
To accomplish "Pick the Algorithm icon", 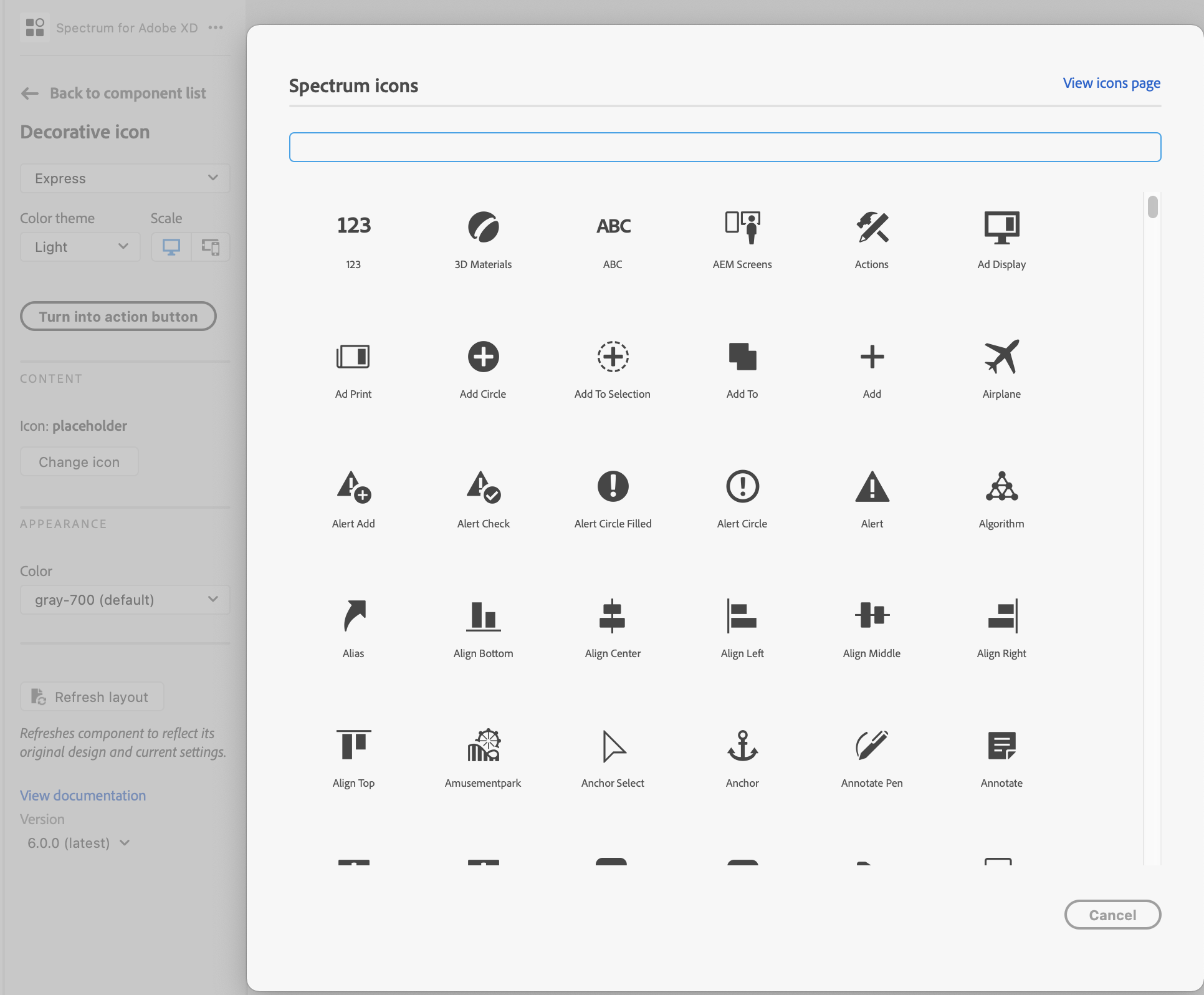I will (1001, 497).
